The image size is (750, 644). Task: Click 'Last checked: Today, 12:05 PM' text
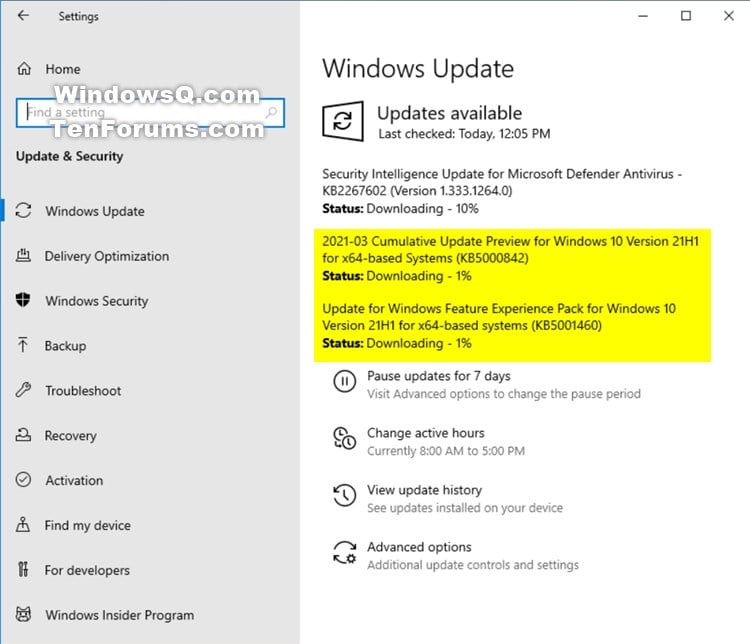[x=464, y=134]
